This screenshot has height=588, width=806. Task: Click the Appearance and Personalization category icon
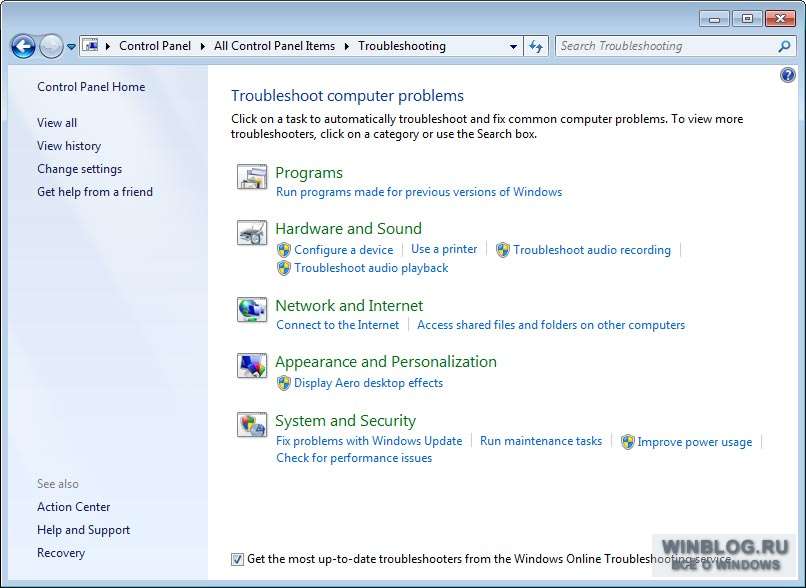pyautogui.click(x=252, y=366)
